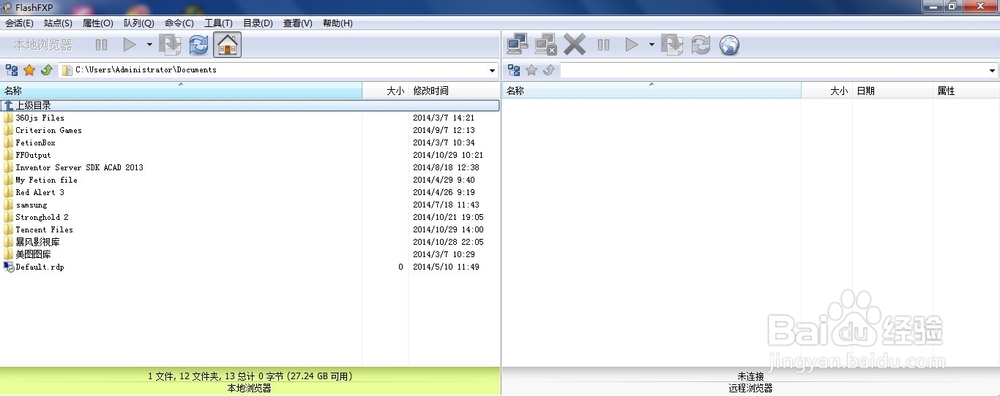Viewport: 1000px width, 396px height.
Task: Open the dropdown arrow beside local play button
Action: (149, 45)
